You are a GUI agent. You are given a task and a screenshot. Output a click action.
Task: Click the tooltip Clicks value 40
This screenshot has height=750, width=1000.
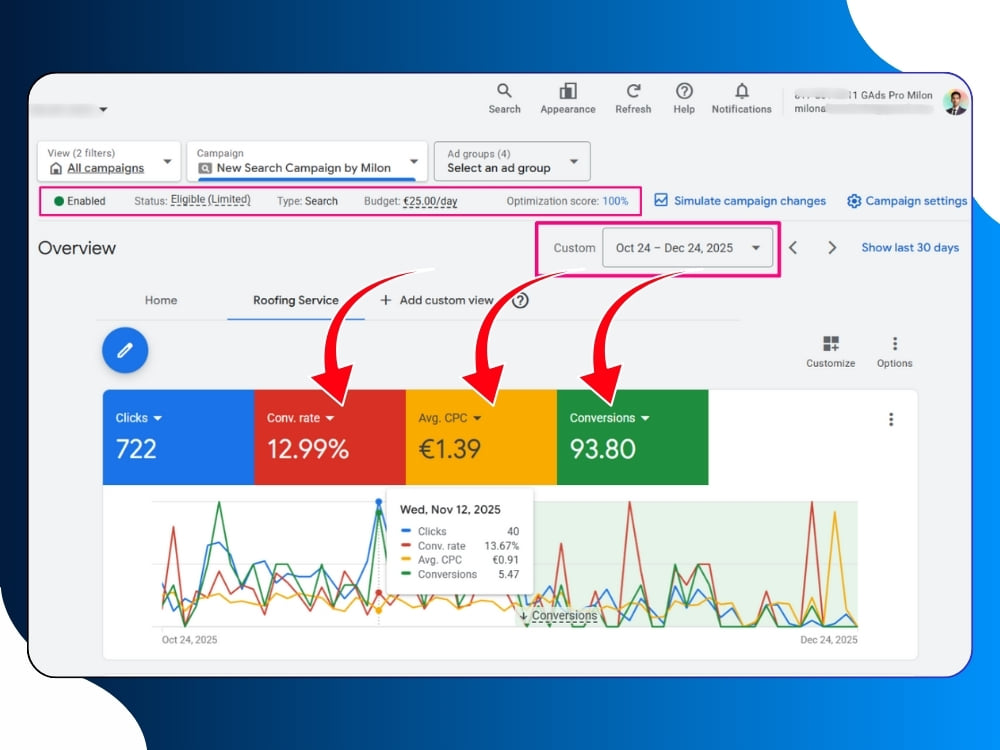[x=513, y=531]
